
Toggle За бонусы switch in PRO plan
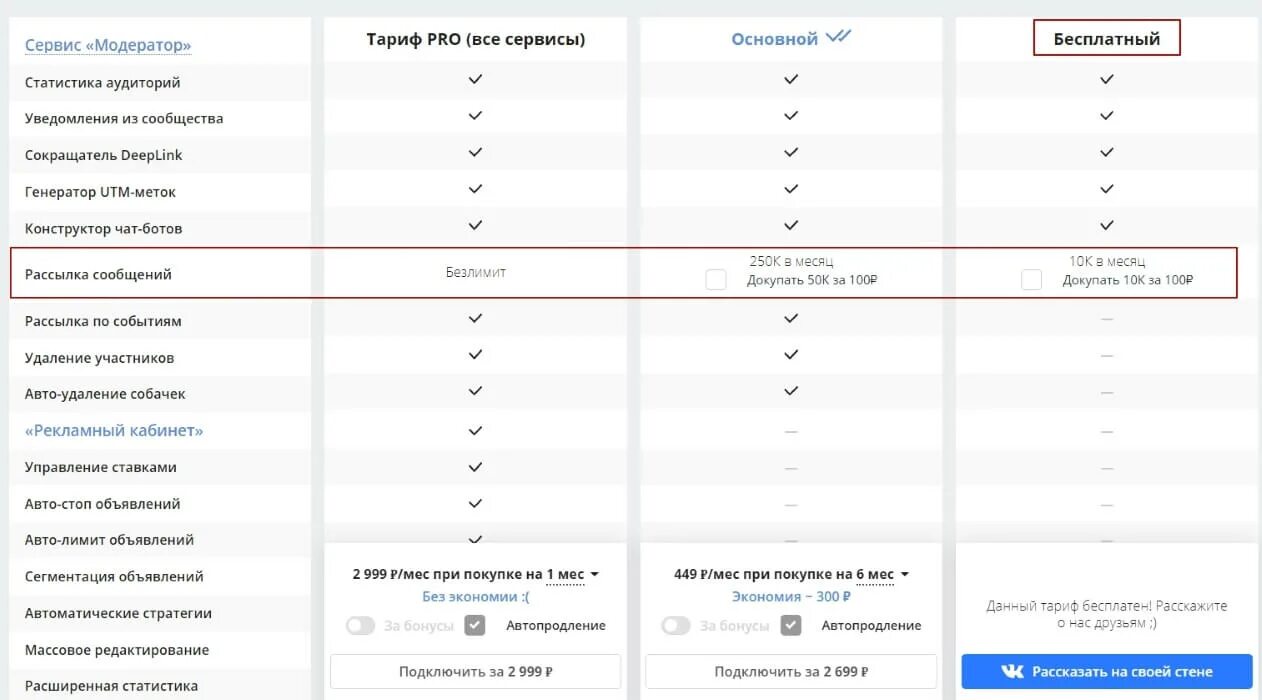tap(360, 626)
